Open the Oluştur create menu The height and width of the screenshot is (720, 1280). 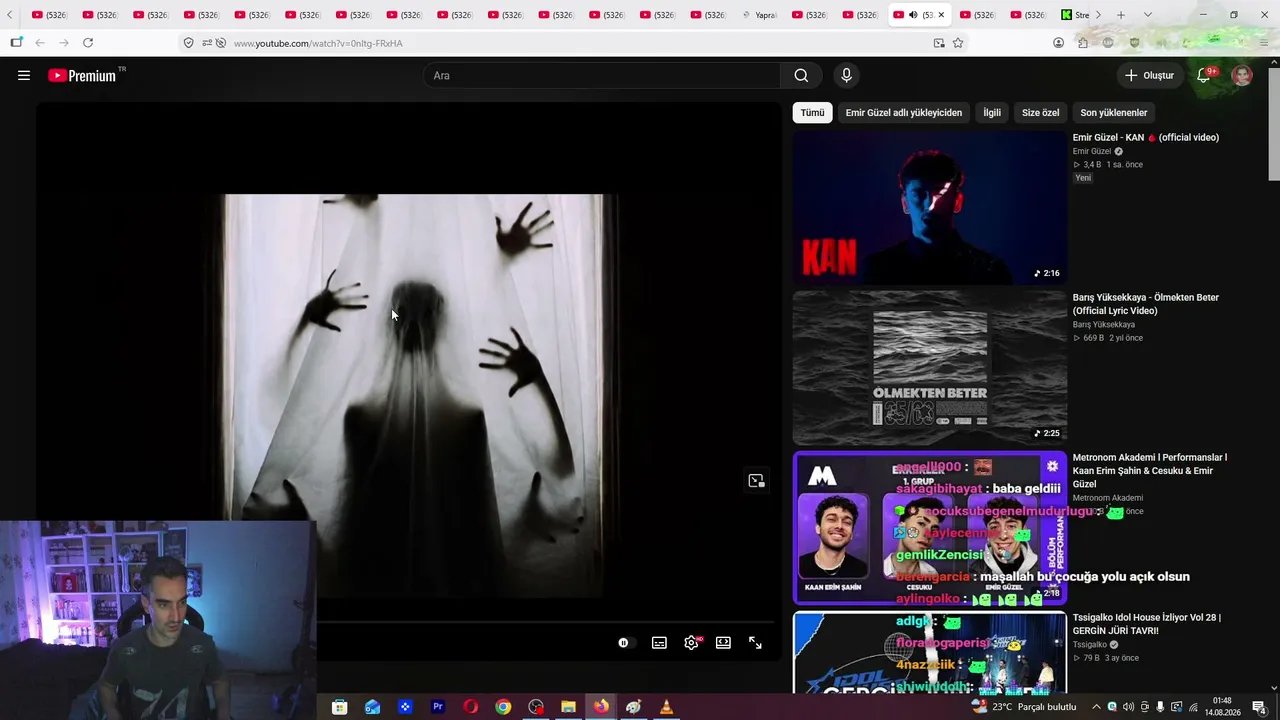point(1149,75)
